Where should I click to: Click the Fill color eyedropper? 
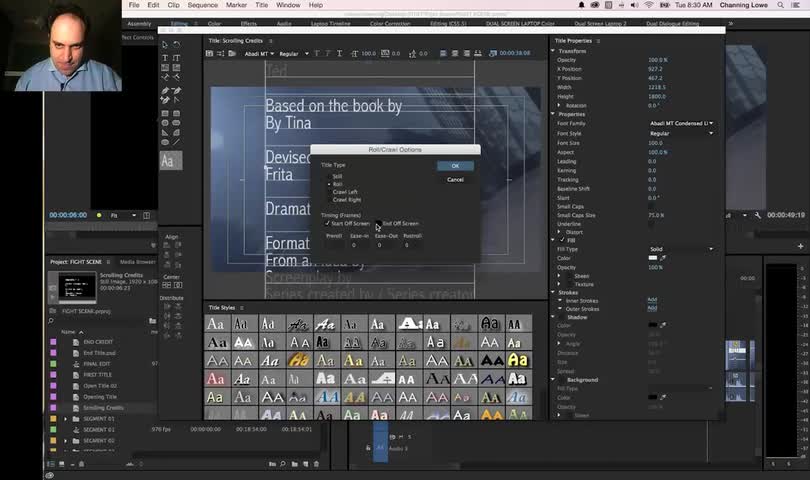[663, 258]
